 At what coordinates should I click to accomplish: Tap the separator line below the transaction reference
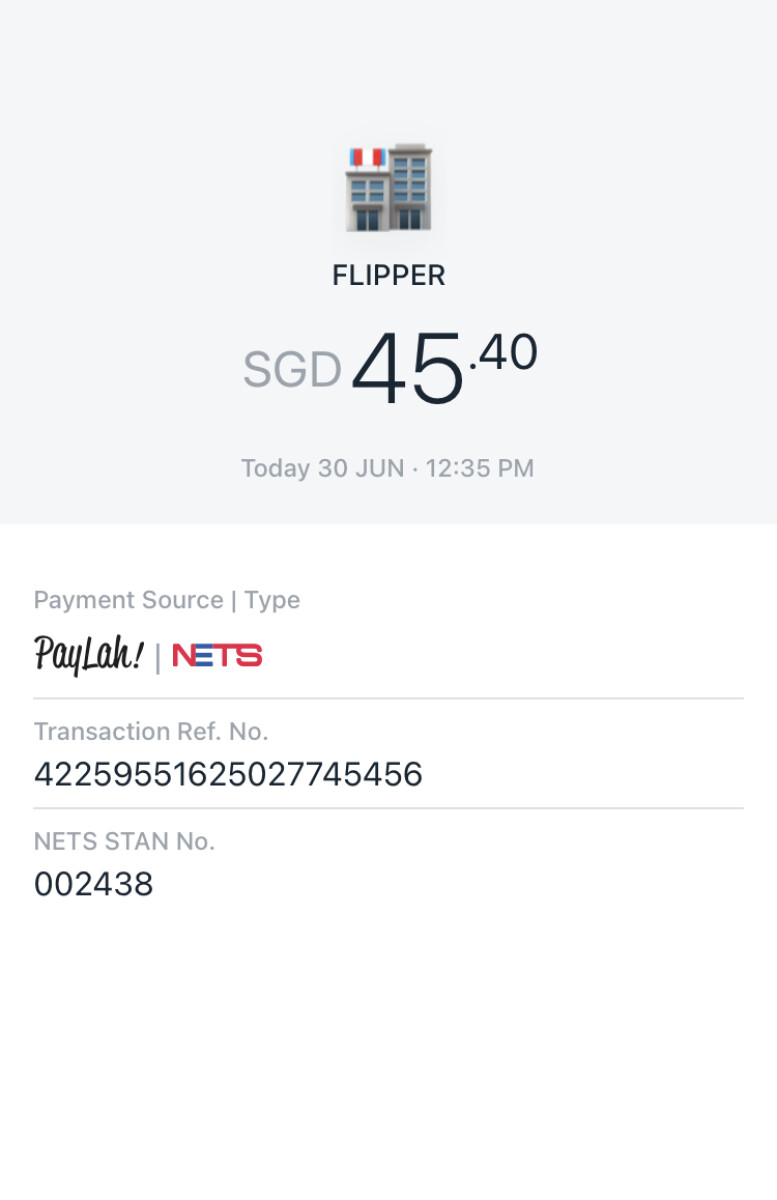tap(388, 808)
